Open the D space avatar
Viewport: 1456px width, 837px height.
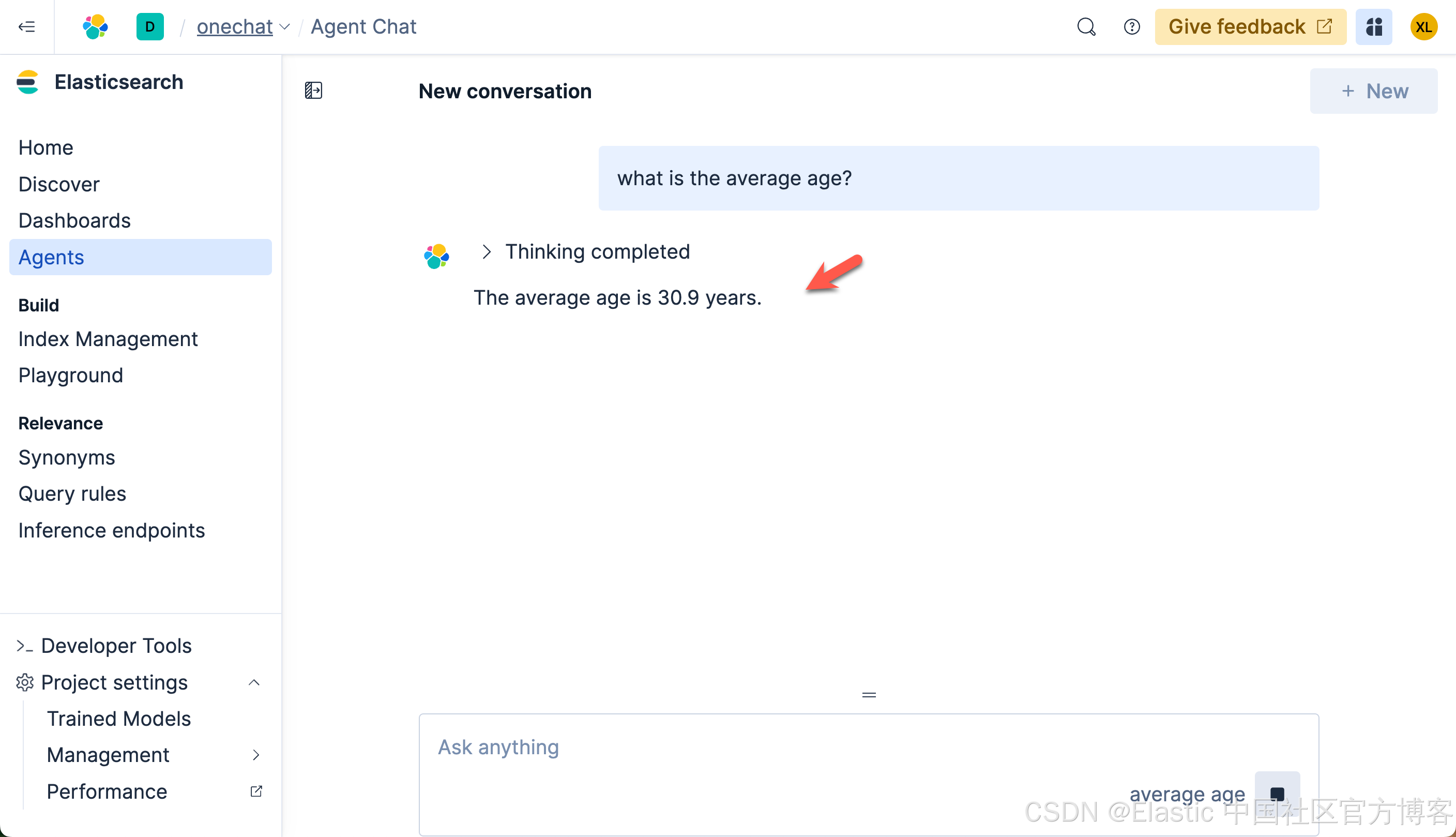150,26
